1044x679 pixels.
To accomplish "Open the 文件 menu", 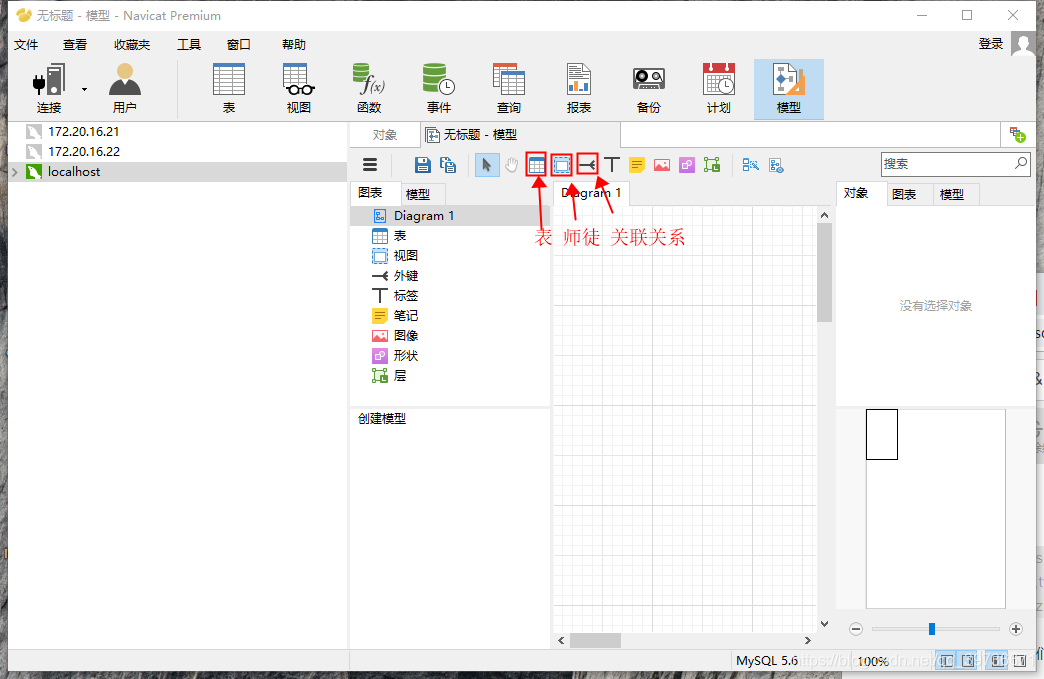I will 26,45.
